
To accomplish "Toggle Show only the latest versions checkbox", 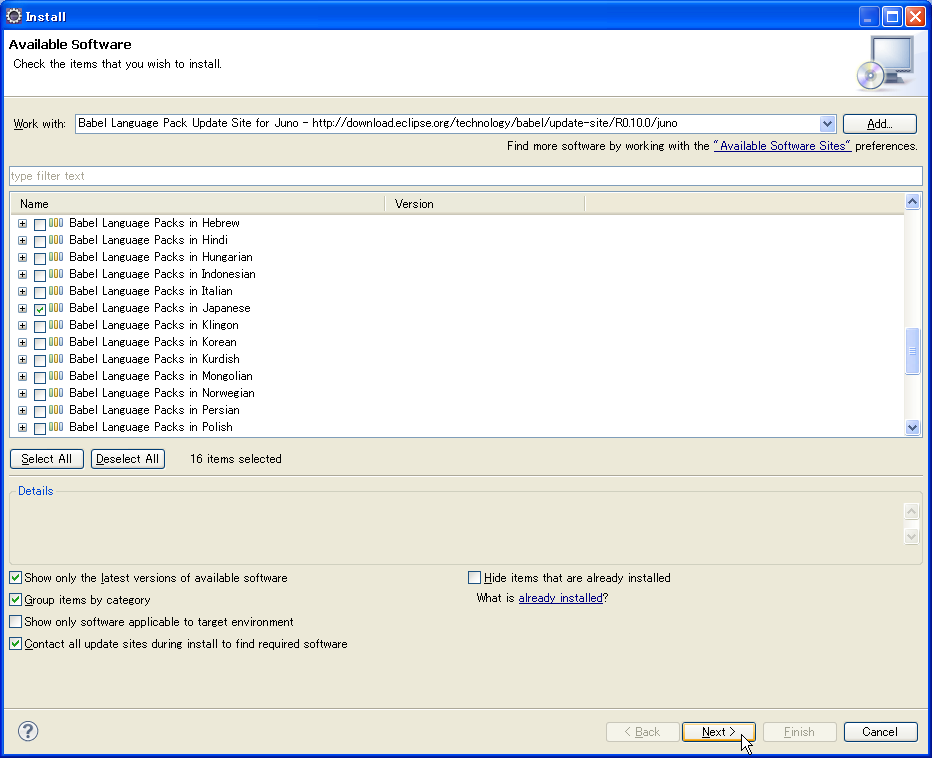I will click(15, 578).
